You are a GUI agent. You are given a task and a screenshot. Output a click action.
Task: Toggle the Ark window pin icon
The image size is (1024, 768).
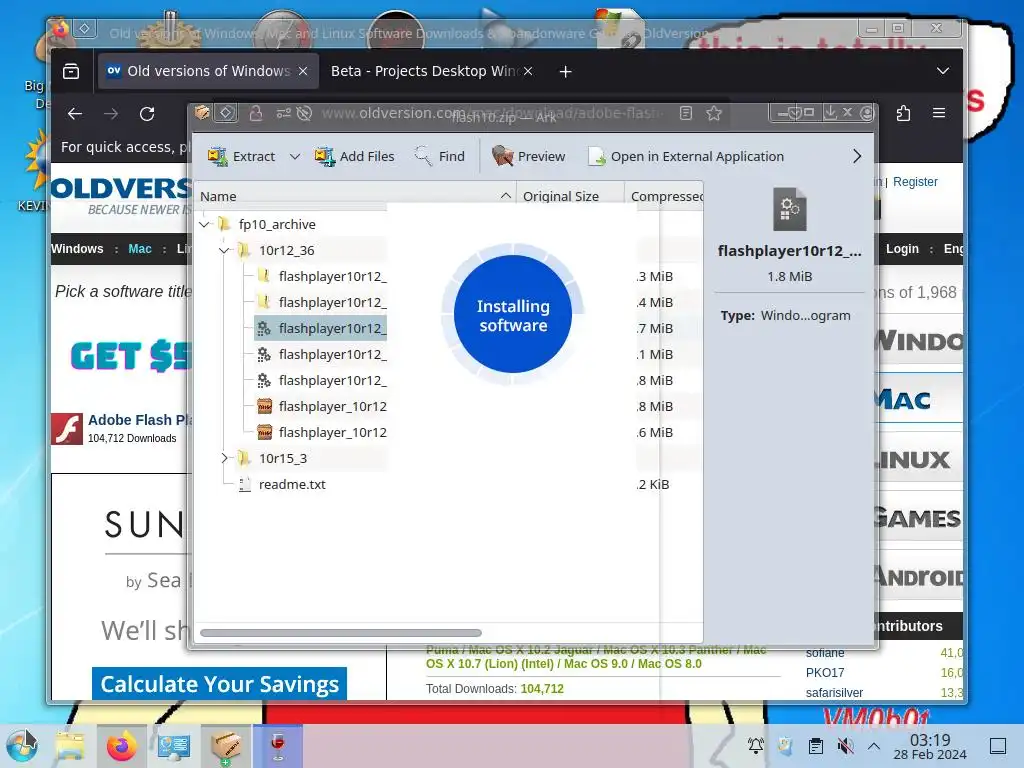tap(226, 113)
